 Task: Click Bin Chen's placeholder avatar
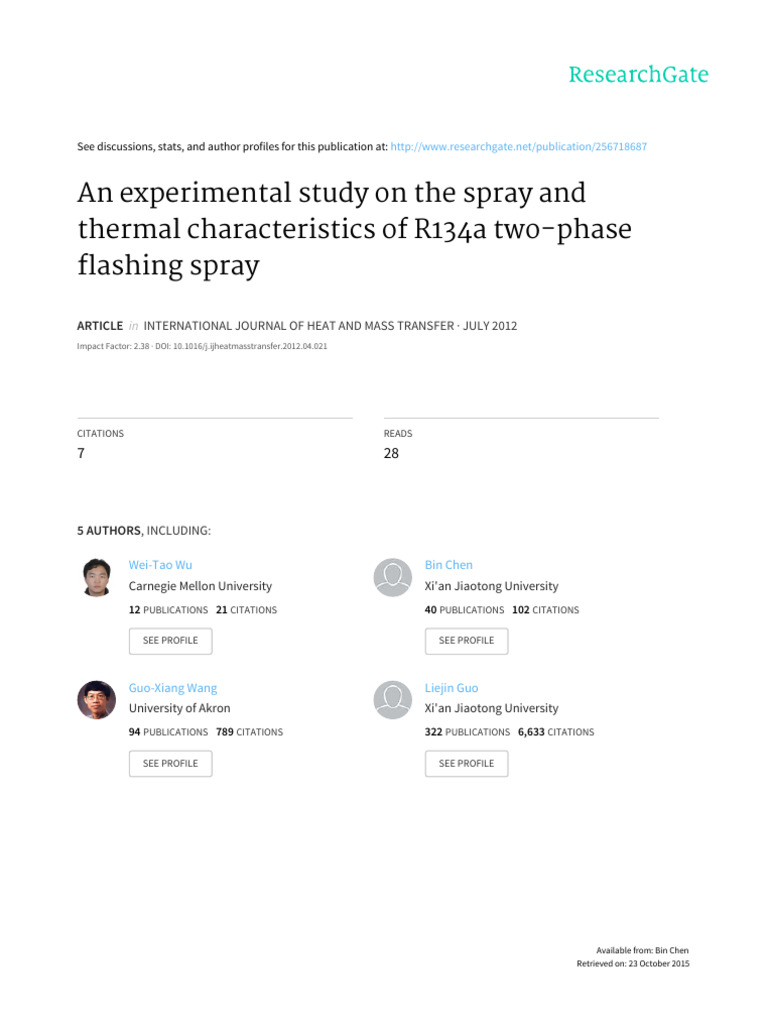(392, 578)
